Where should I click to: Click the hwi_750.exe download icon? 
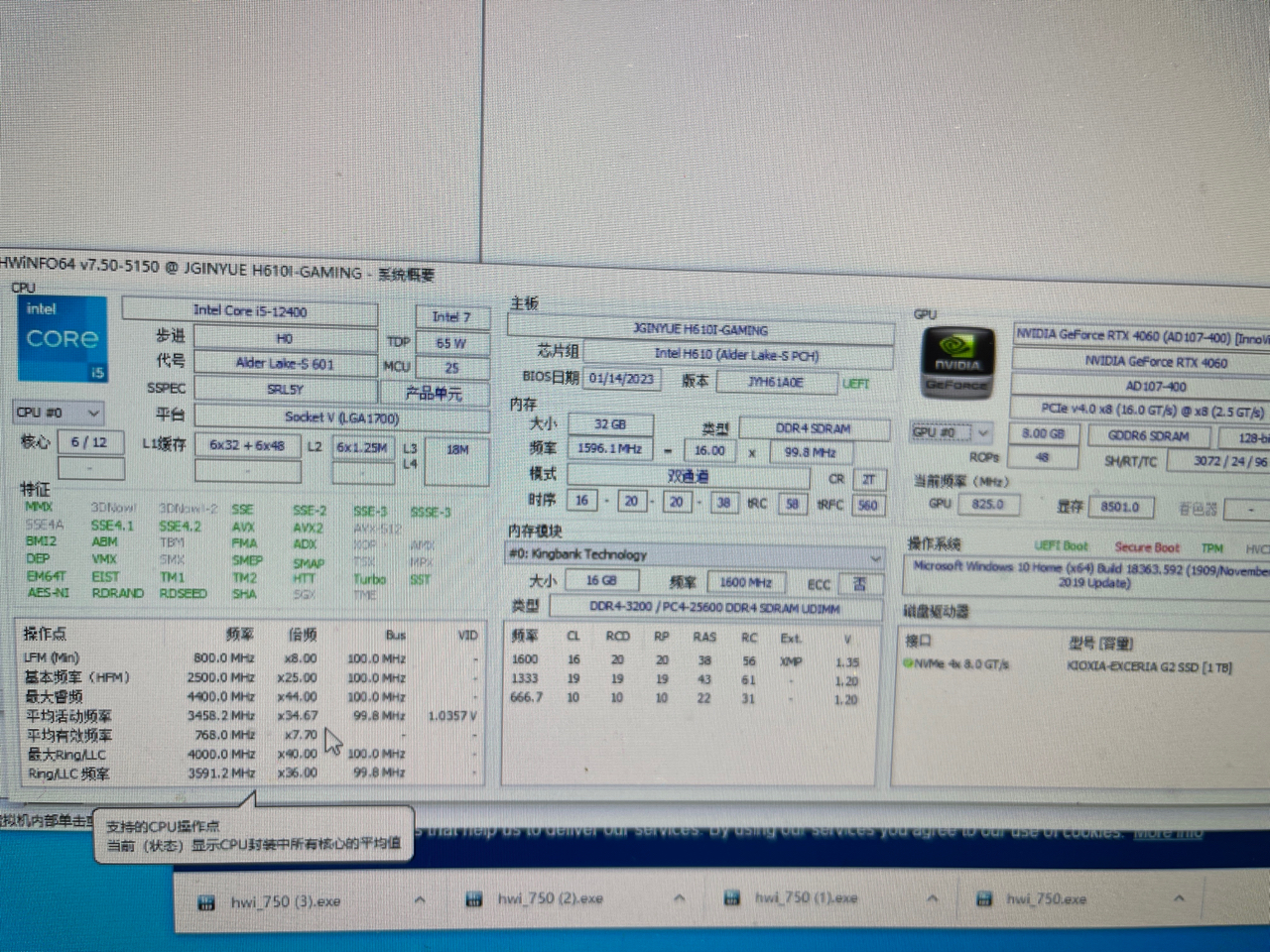point(982,898)
